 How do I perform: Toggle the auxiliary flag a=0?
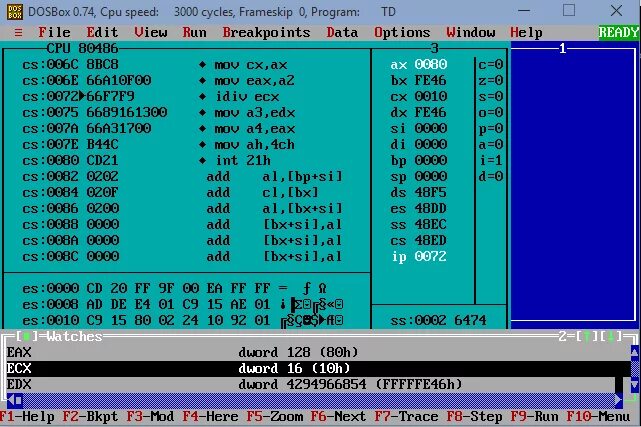[x=491, y=144]
